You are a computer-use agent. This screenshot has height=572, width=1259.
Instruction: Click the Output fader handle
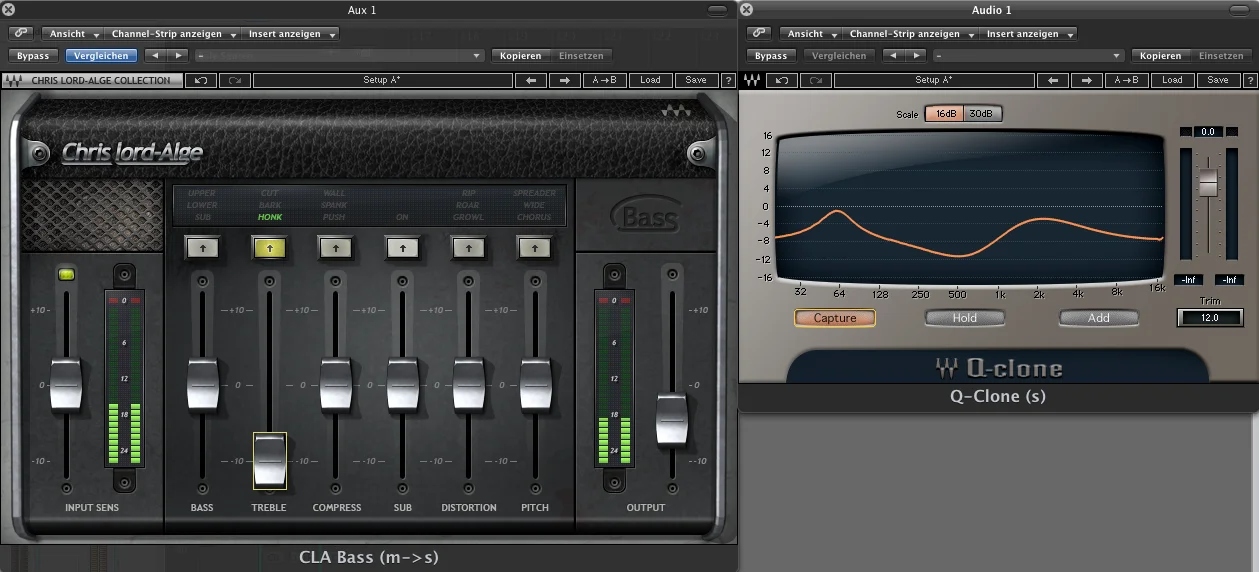point(672,420)
